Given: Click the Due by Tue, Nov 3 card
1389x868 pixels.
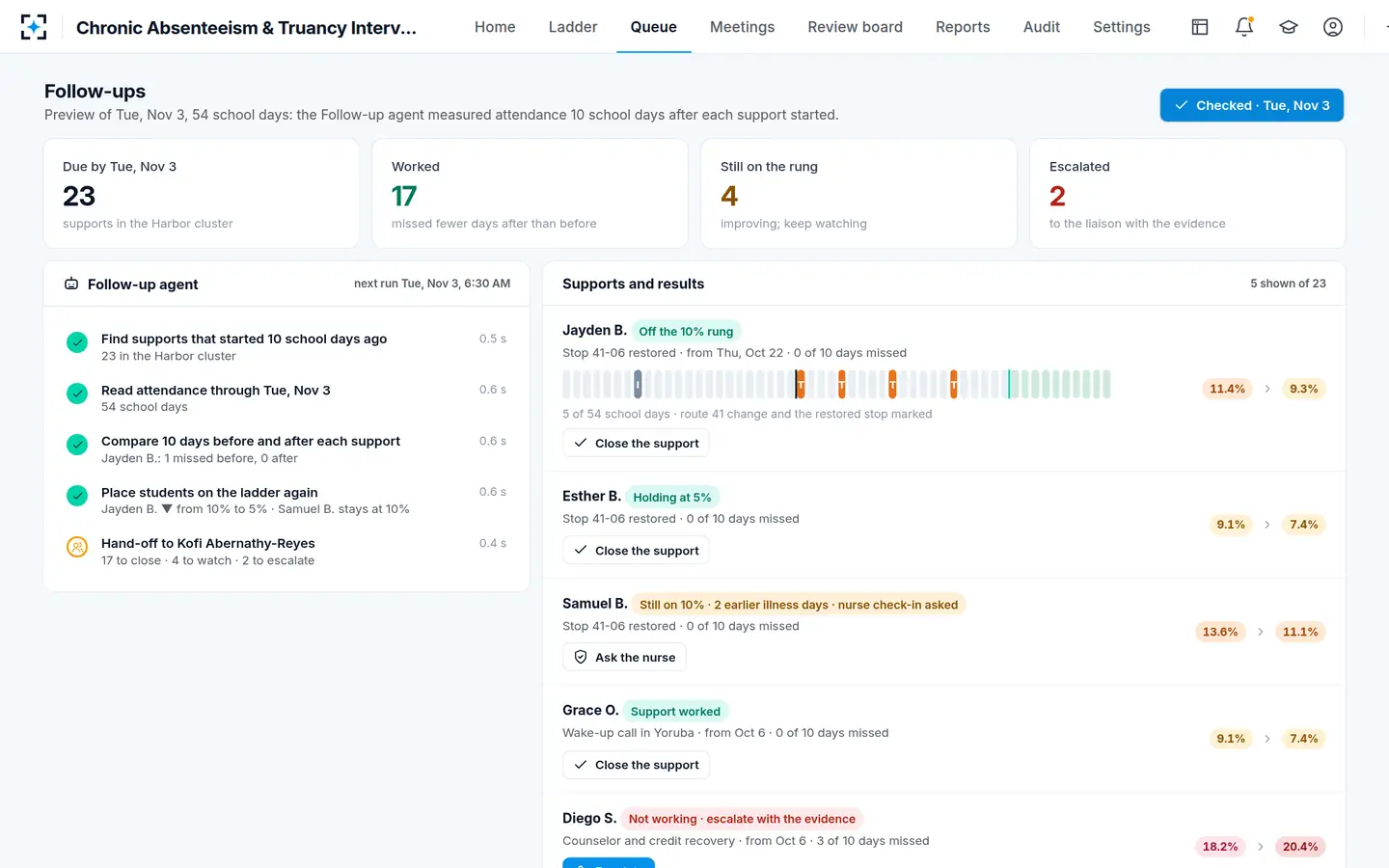Looking at the screenshot, I should pos(201,194).
